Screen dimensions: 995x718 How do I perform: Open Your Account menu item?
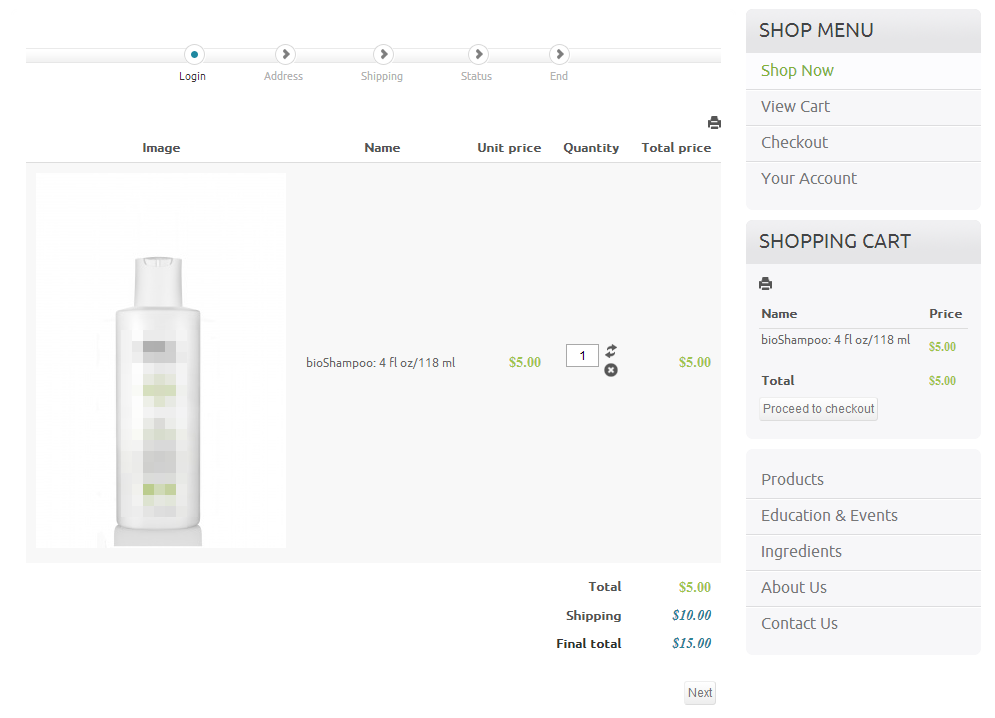(x=808, y=178)
